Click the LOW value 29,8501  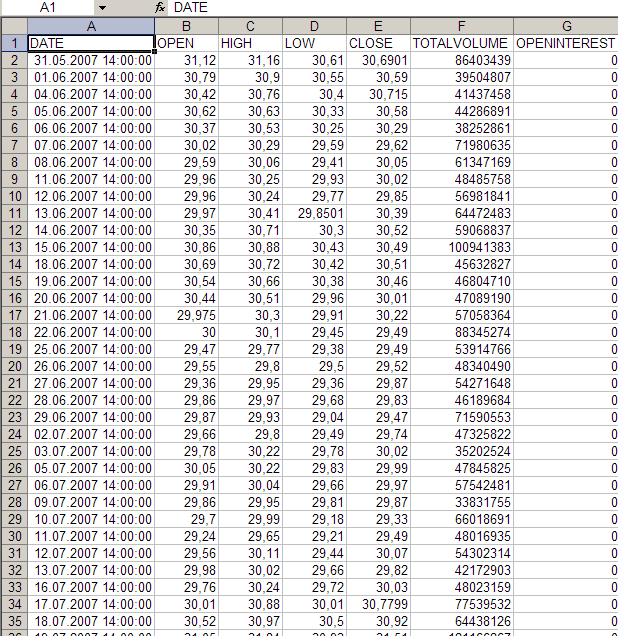click(x=314, y=213)
